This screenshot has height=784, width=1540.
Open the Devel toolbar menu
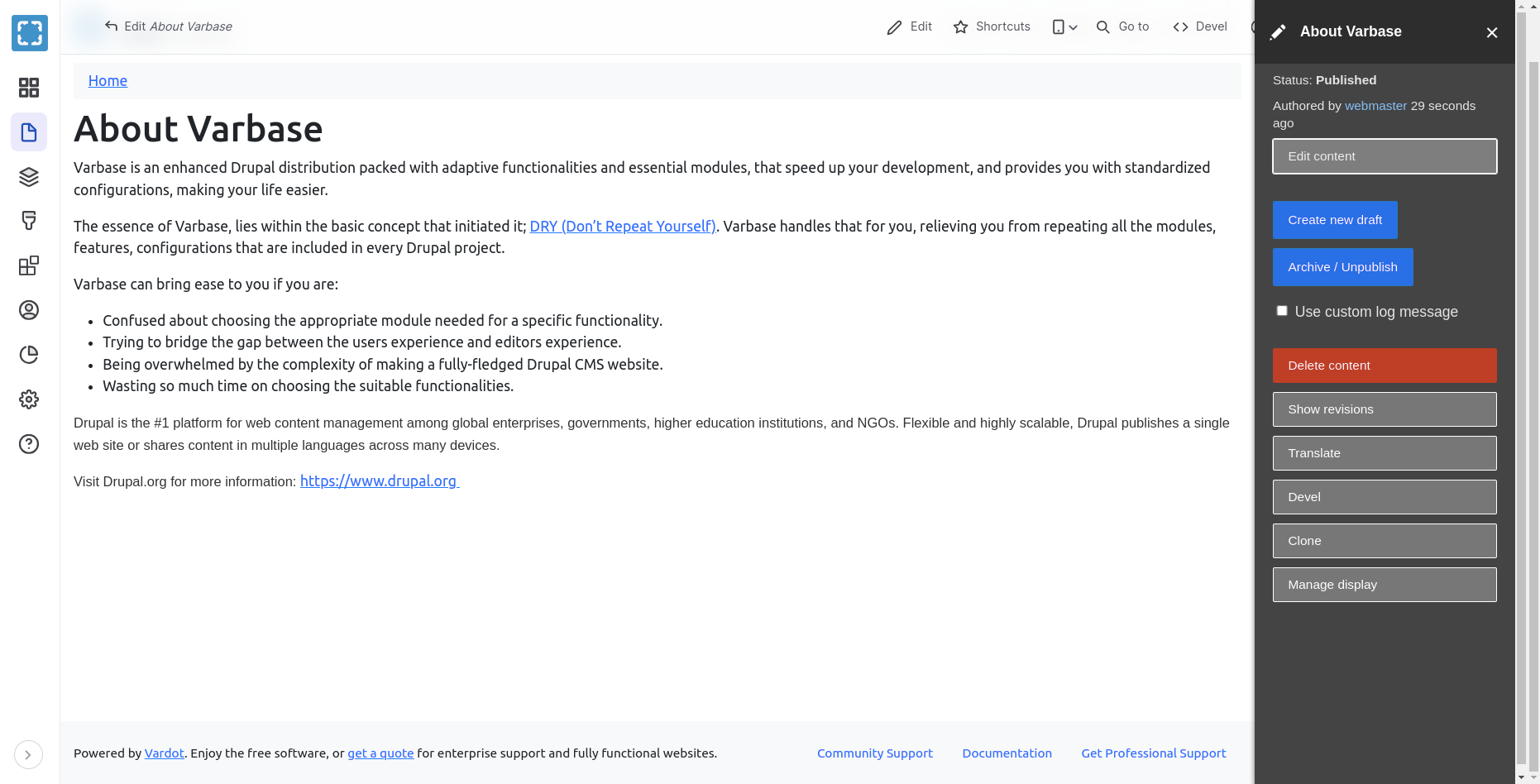[1200, 27]
